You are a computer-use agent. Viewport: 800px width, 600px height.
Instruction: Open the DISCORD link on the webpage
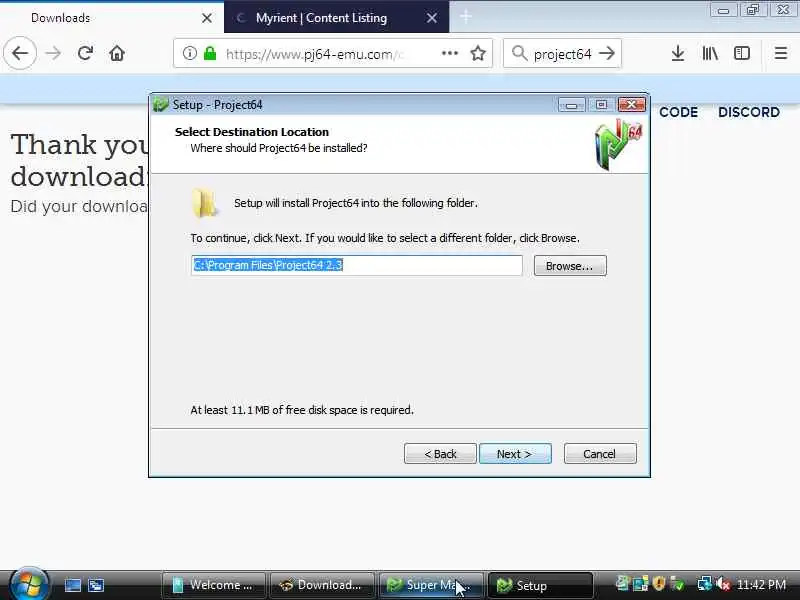pyautogui.click(x=748, y=112)
